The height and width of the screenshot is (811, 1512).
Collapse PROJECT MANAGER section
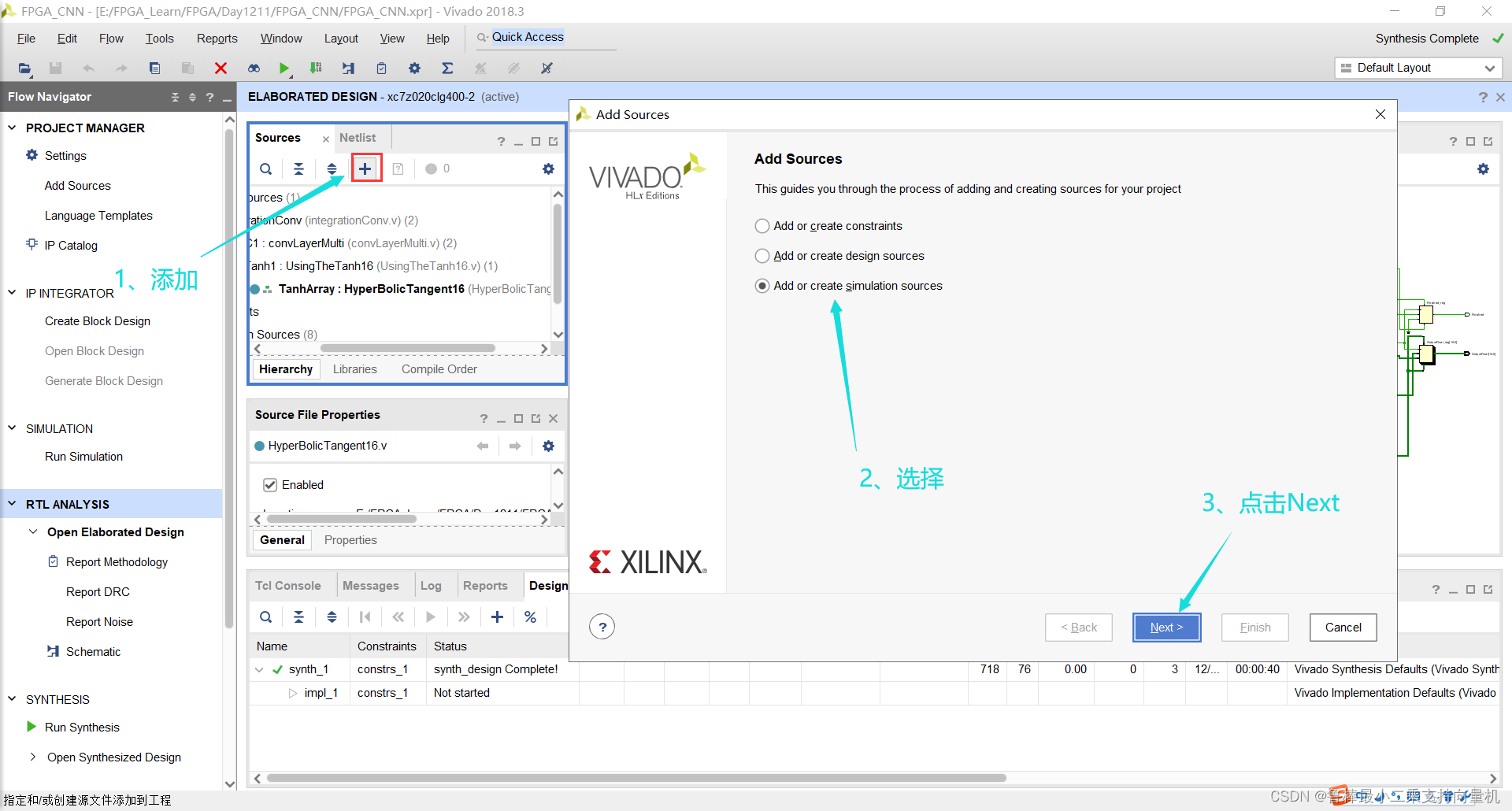tap(12, 128)
